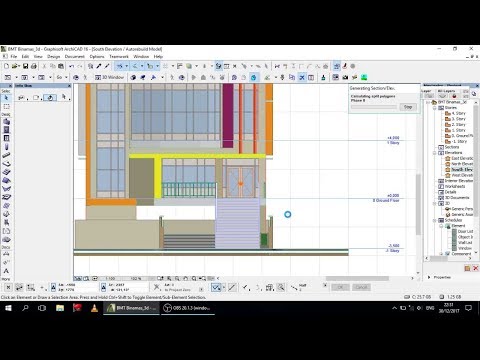The height and width of the screenshot is (360, 480).
Task: Switch to the OBS window on the taskbar
Action: click(188, 308)
